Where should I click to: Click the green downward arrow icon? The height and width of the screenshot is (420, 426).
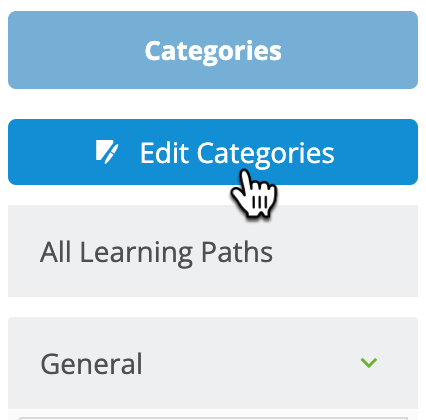click(369, 363)
